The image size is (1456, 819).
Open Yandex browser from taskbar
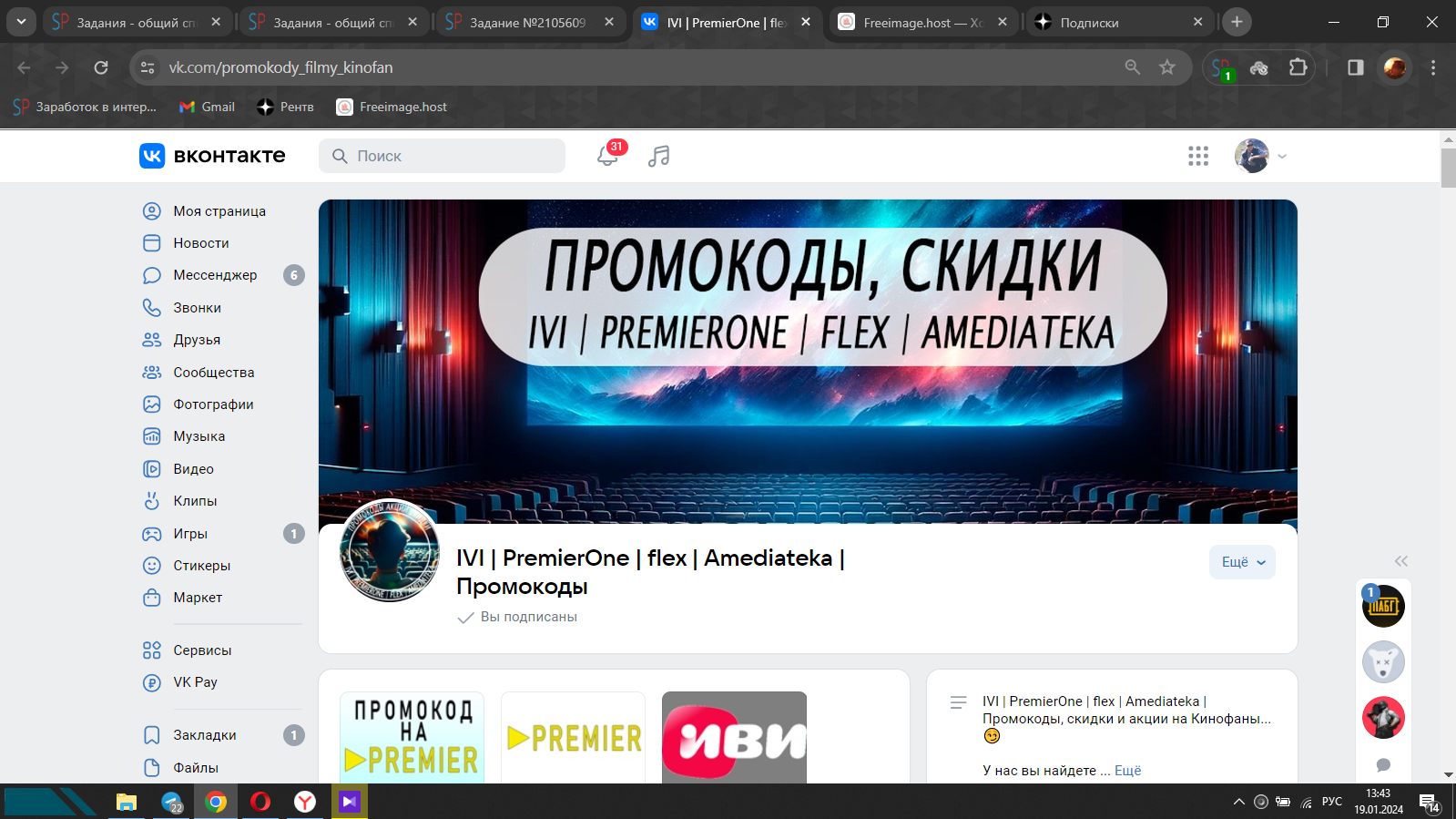tap(305, 802)
